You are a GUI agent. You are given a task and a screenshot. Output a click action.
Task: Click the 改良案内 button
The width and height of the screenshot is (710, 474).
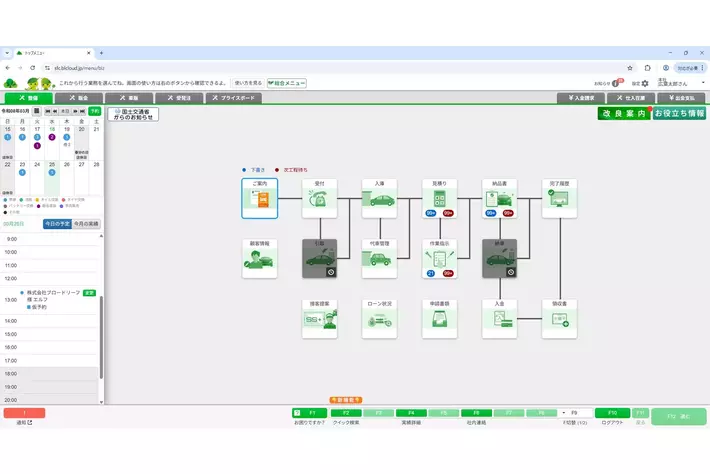[x=623, y=114]
